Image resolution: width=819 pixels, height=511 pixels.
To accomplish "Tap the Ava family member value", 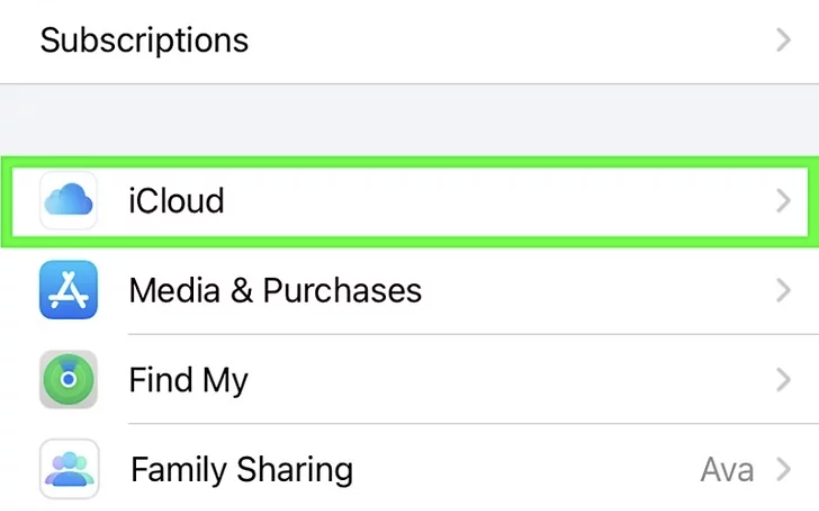I will point(726,469).
